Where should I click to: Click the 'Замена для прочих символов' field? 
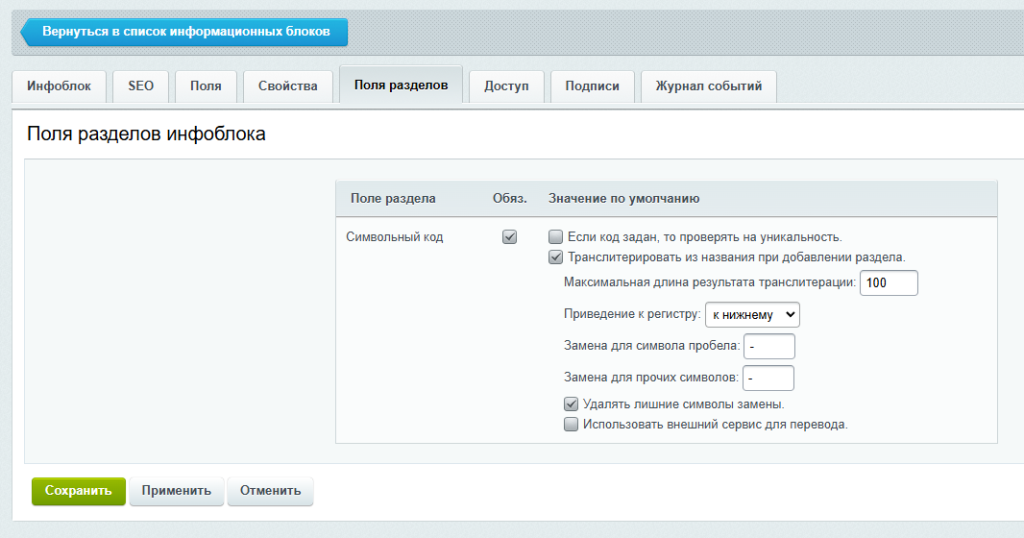(768, 378)
